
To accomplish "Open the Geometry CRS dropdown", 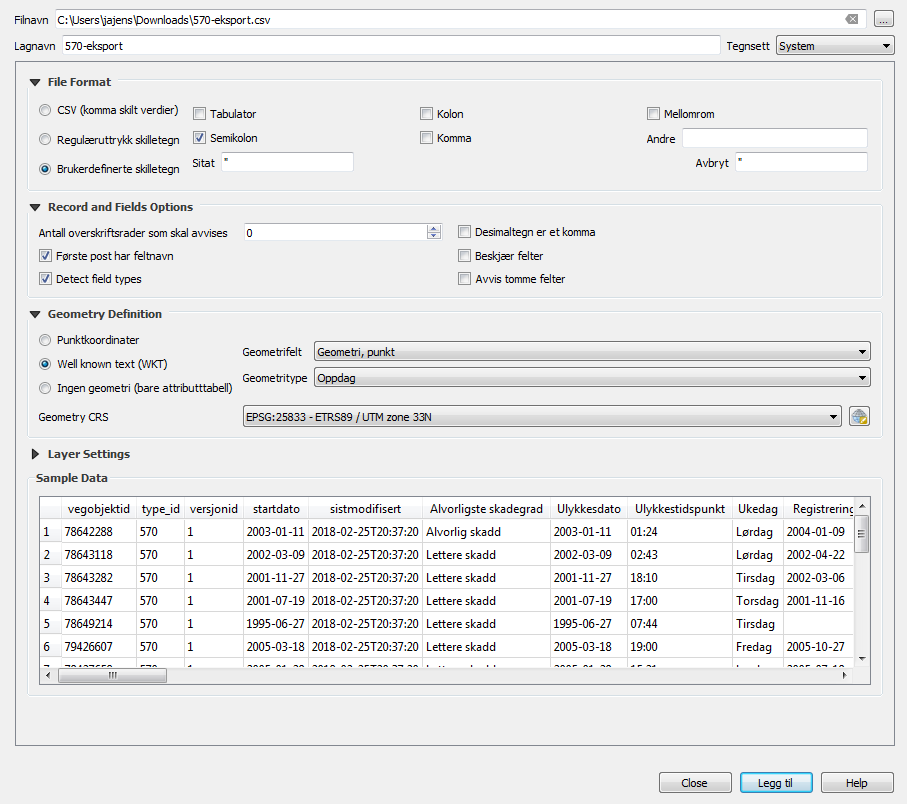I will [542, 416].
